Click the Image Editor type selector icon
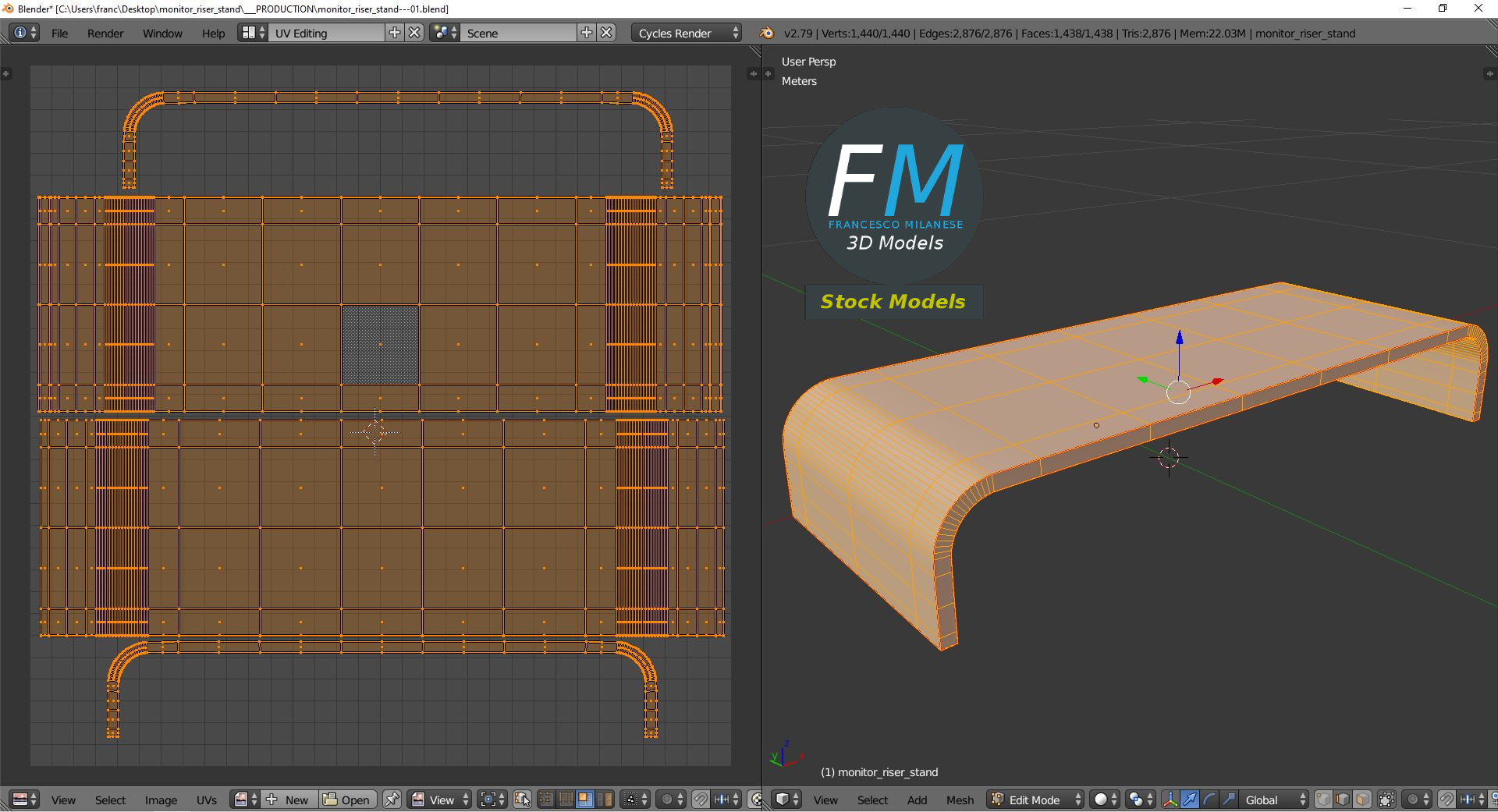The width and height of the screenshot is (1498, 812). click(21, 800)
